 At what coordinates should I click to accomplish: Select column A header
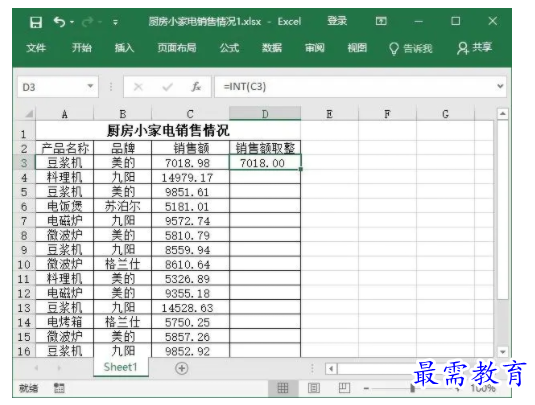[64, 114]
